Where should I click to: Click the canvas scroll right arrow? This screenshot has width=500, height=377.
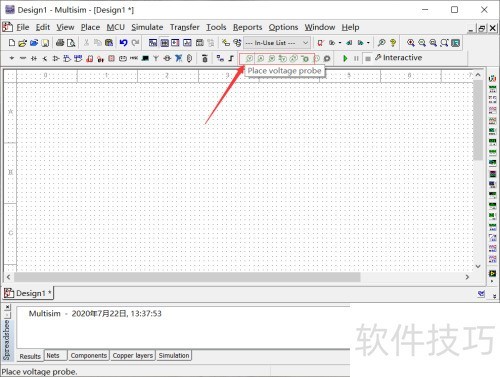(467, 277)
